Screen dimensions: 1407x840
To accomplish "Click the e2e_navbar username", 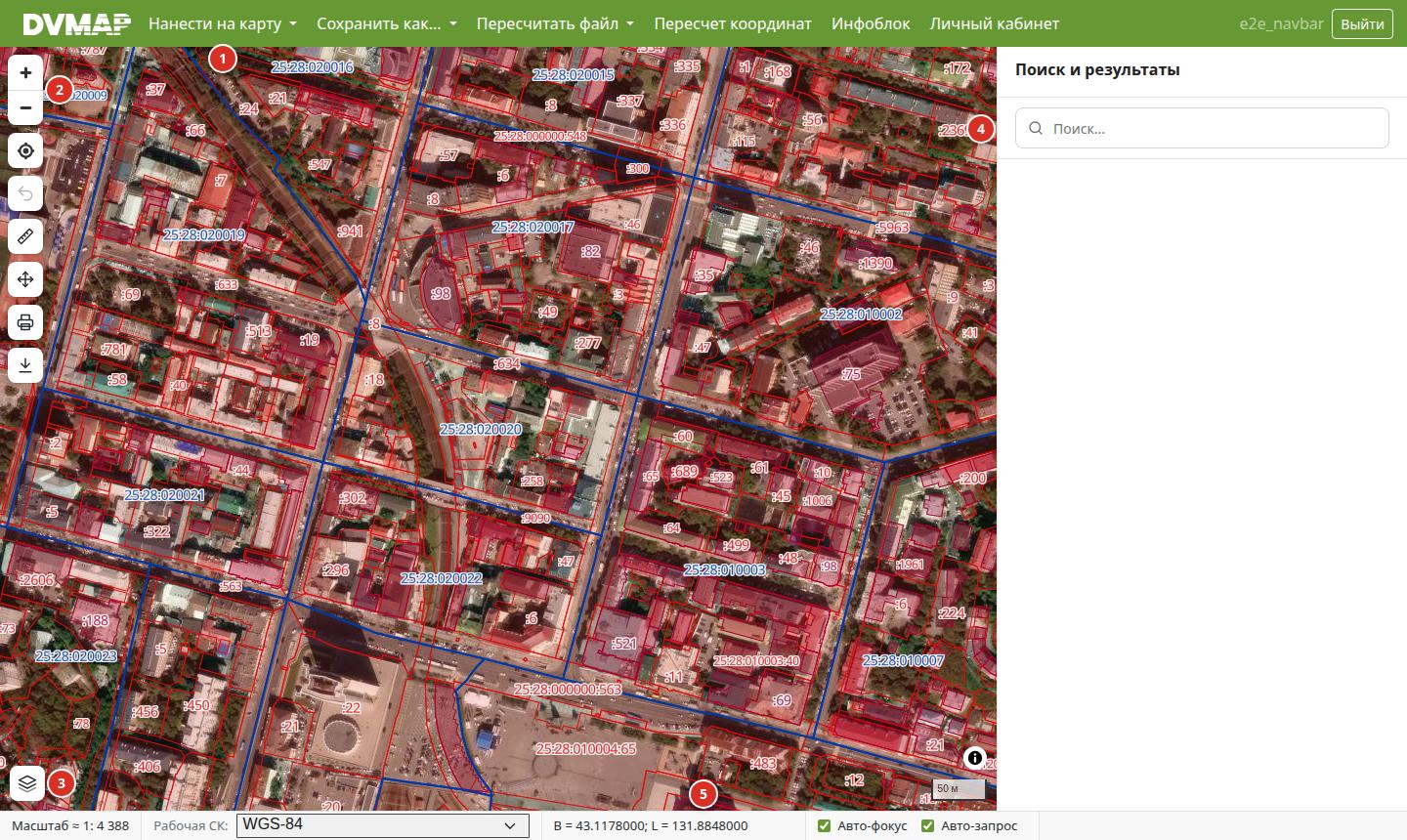I will pyautogui.click(x=1280, y=23).
